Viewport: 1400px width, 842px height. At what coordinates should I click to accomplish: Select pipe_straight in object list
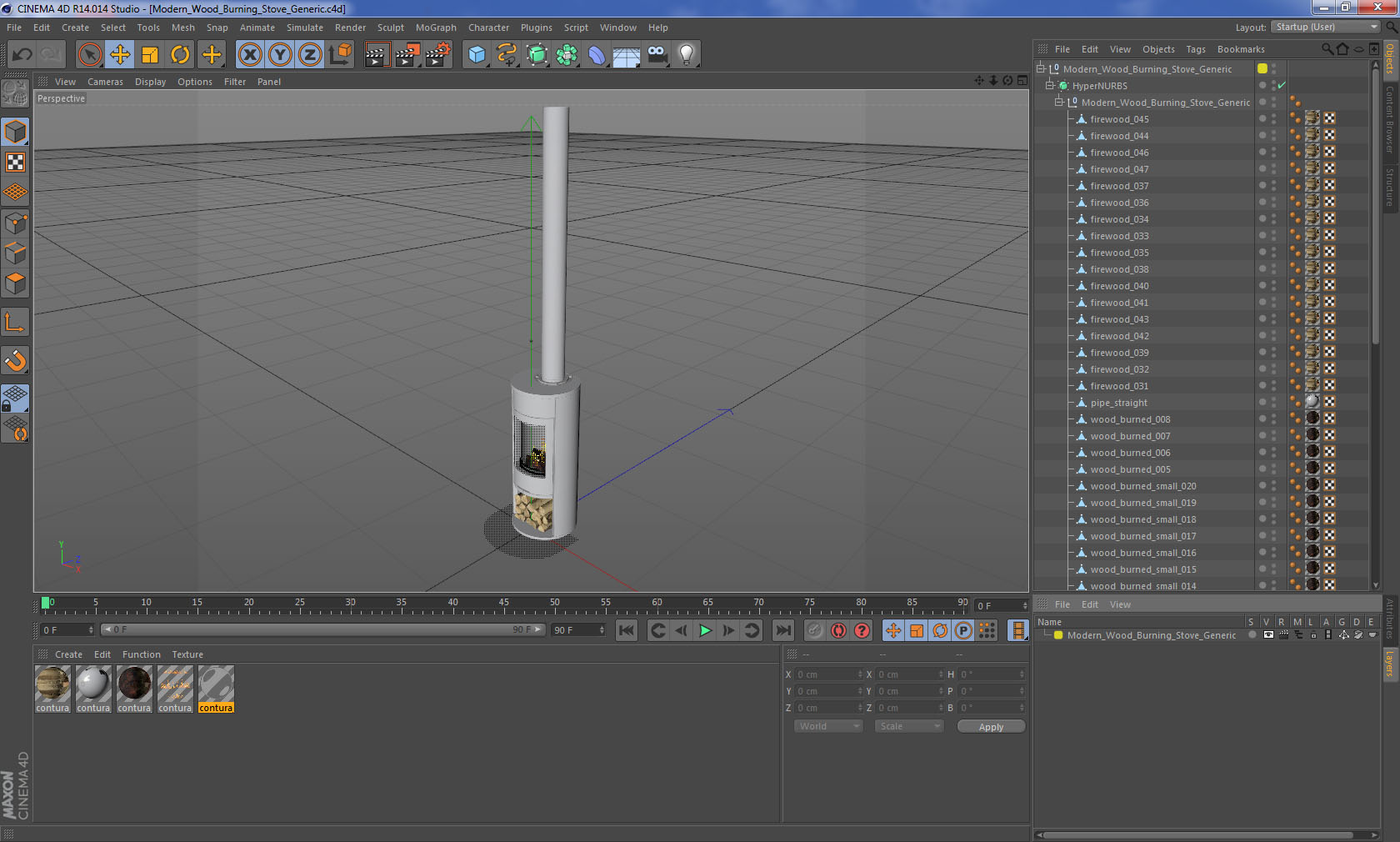click(x=1118, y=403)
